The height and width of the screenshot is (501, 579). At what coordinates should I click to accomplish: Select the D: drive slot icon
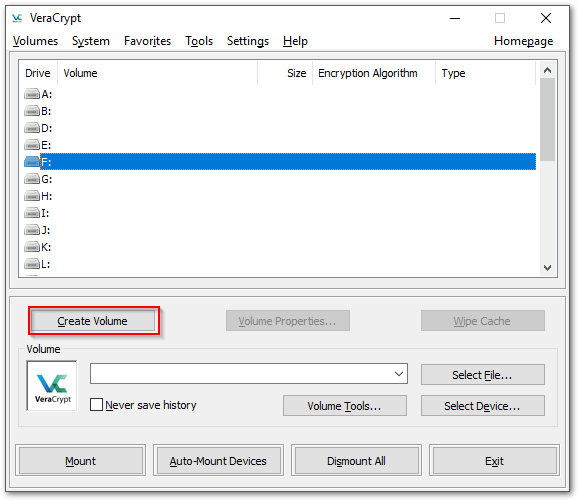(x=32, y=128)
